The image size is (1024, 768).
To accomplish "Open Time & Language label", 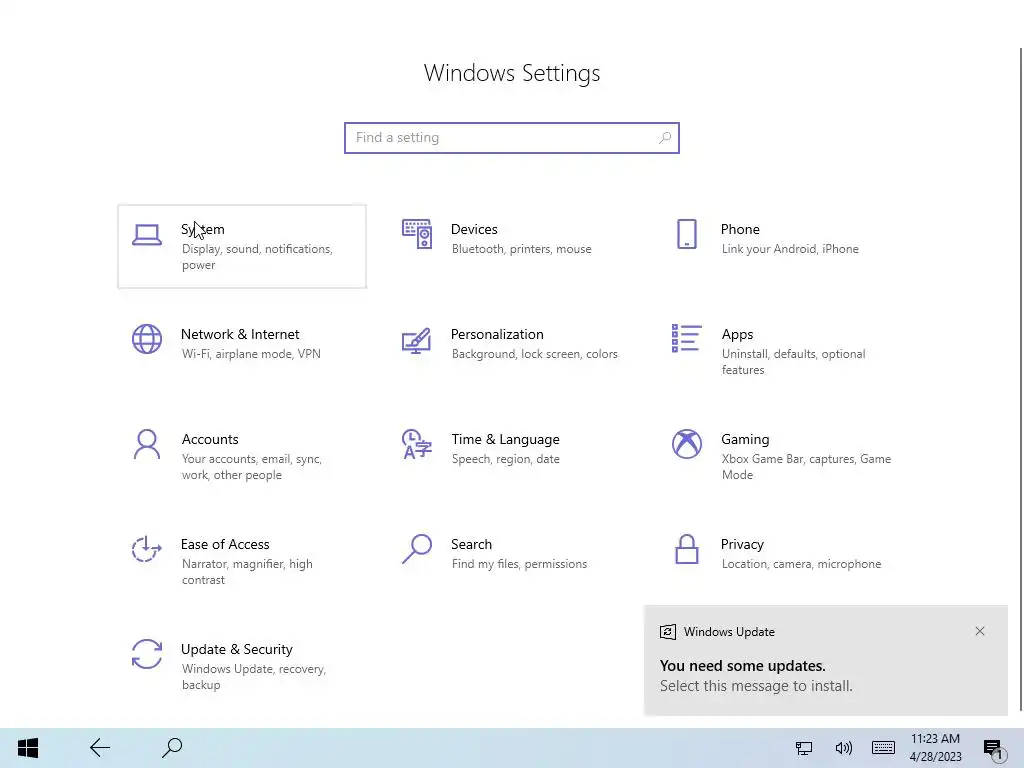I will pyautogui.click(x=505, y=440).
